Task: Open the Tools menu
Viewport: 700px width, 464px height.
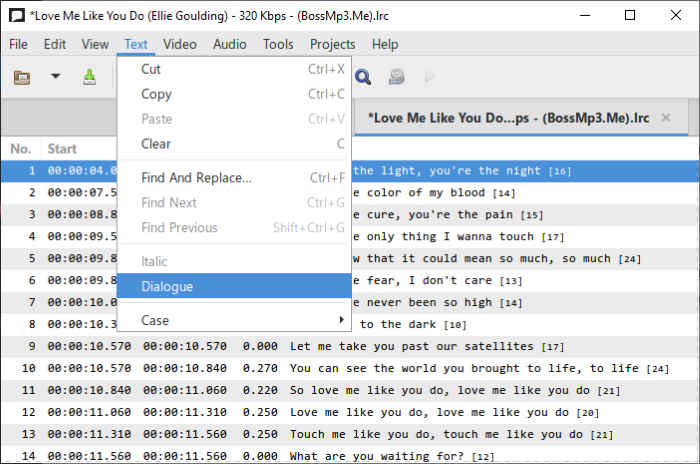Action: pos(278,44)
